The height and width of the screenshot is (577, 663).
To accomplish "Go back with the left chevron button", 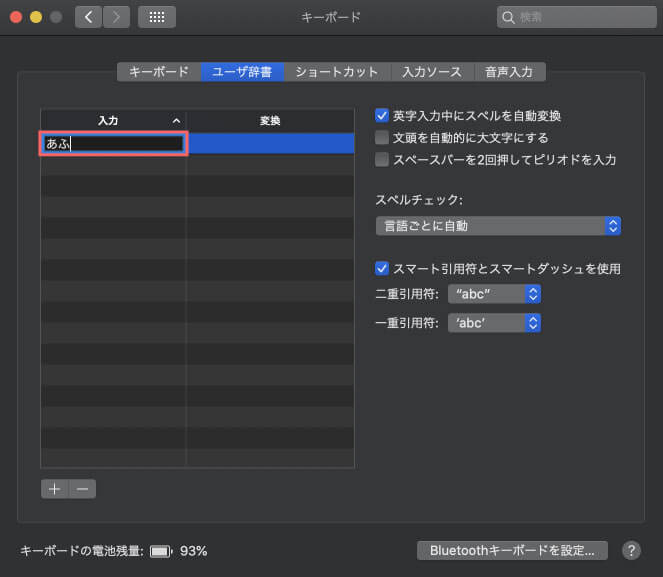I will (x=88, y=17).
